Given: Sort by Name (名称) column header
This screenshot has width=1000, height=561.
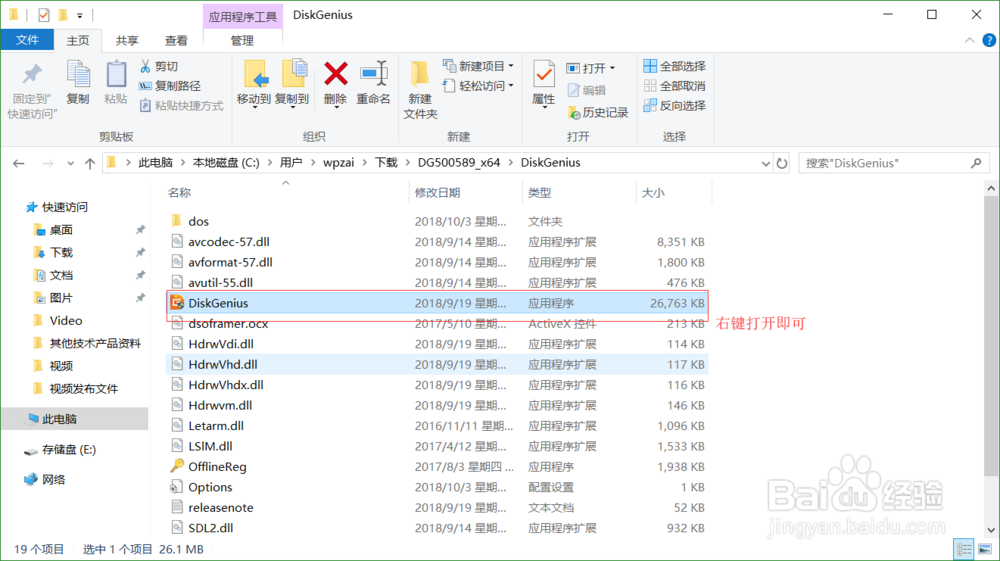Looking at the screenshot, I should pos(179,193).
